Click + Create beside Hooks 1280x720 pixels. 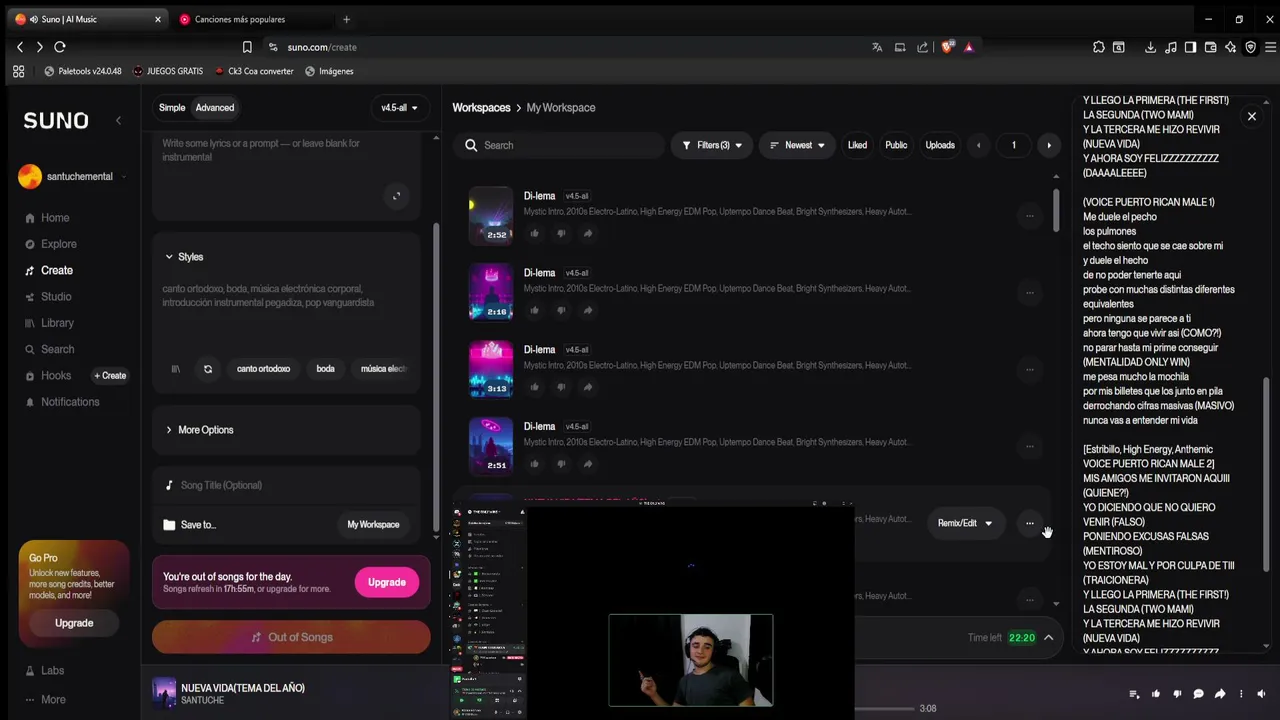[110, 376]
